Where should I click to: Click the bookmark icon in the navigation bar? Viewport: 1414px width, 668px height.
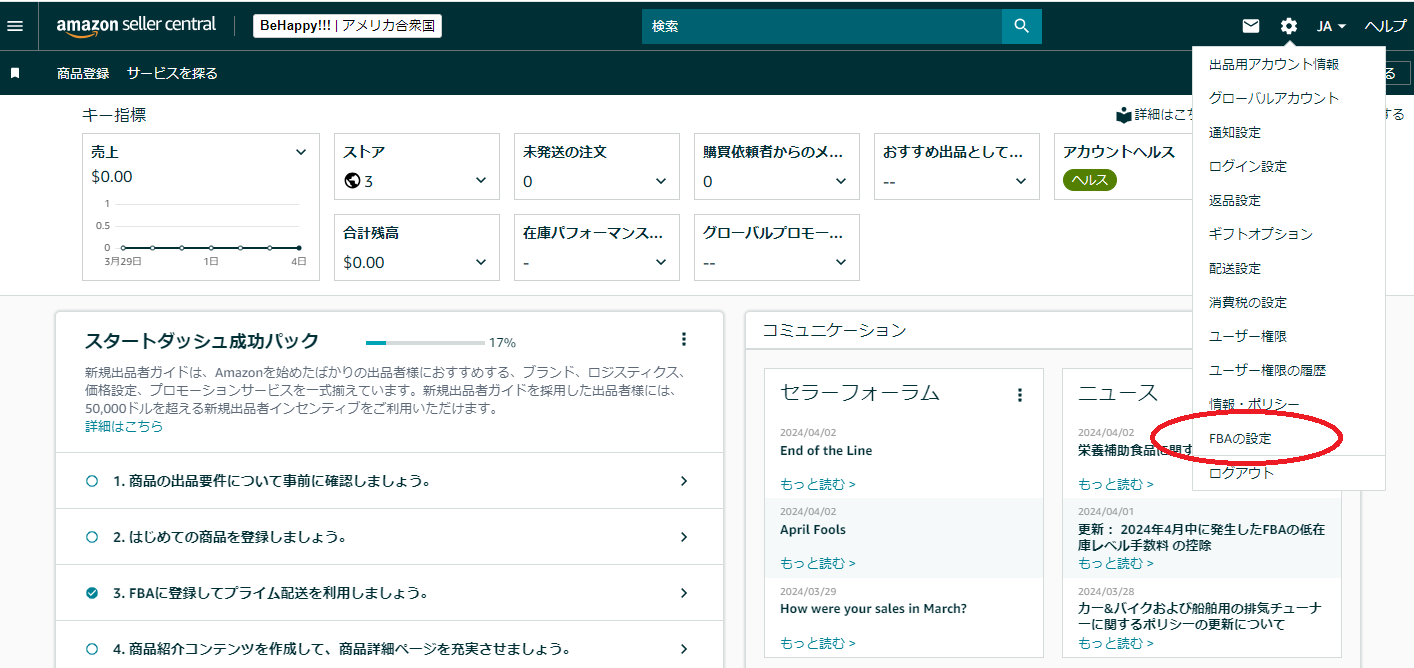click(15, 73)
